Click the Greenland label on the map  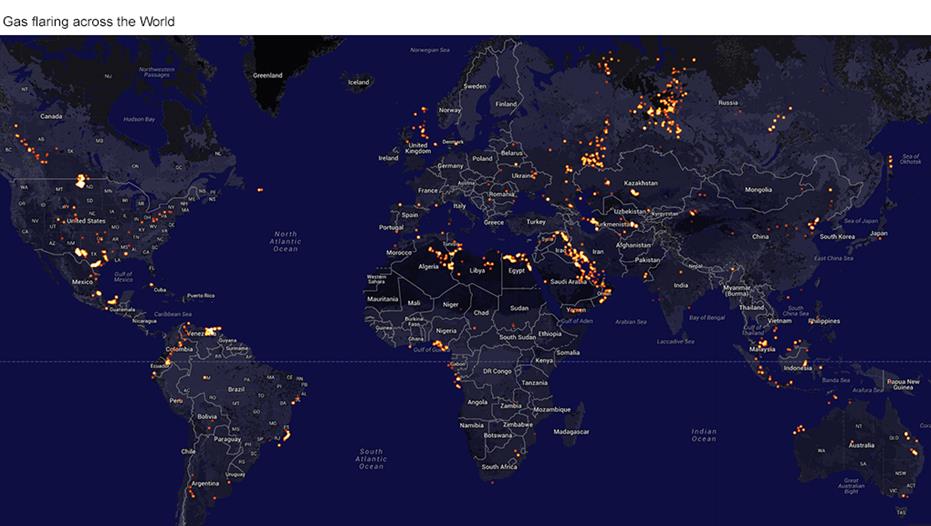(x=267, y=75)
